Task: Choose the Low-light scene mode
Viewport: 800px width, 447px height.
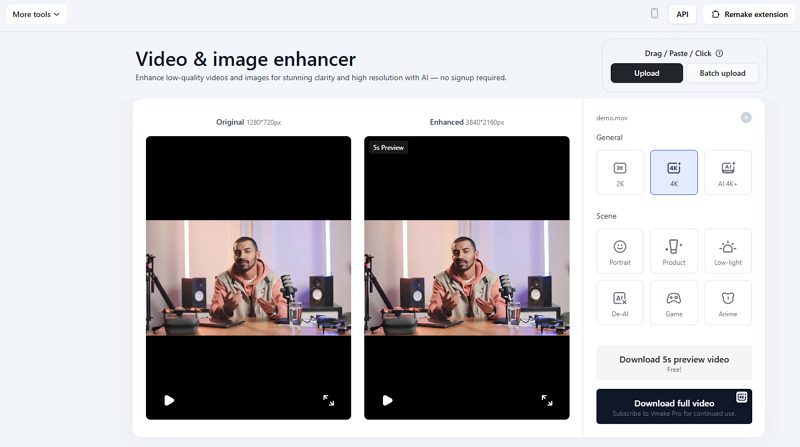Action: pos(727,251)
